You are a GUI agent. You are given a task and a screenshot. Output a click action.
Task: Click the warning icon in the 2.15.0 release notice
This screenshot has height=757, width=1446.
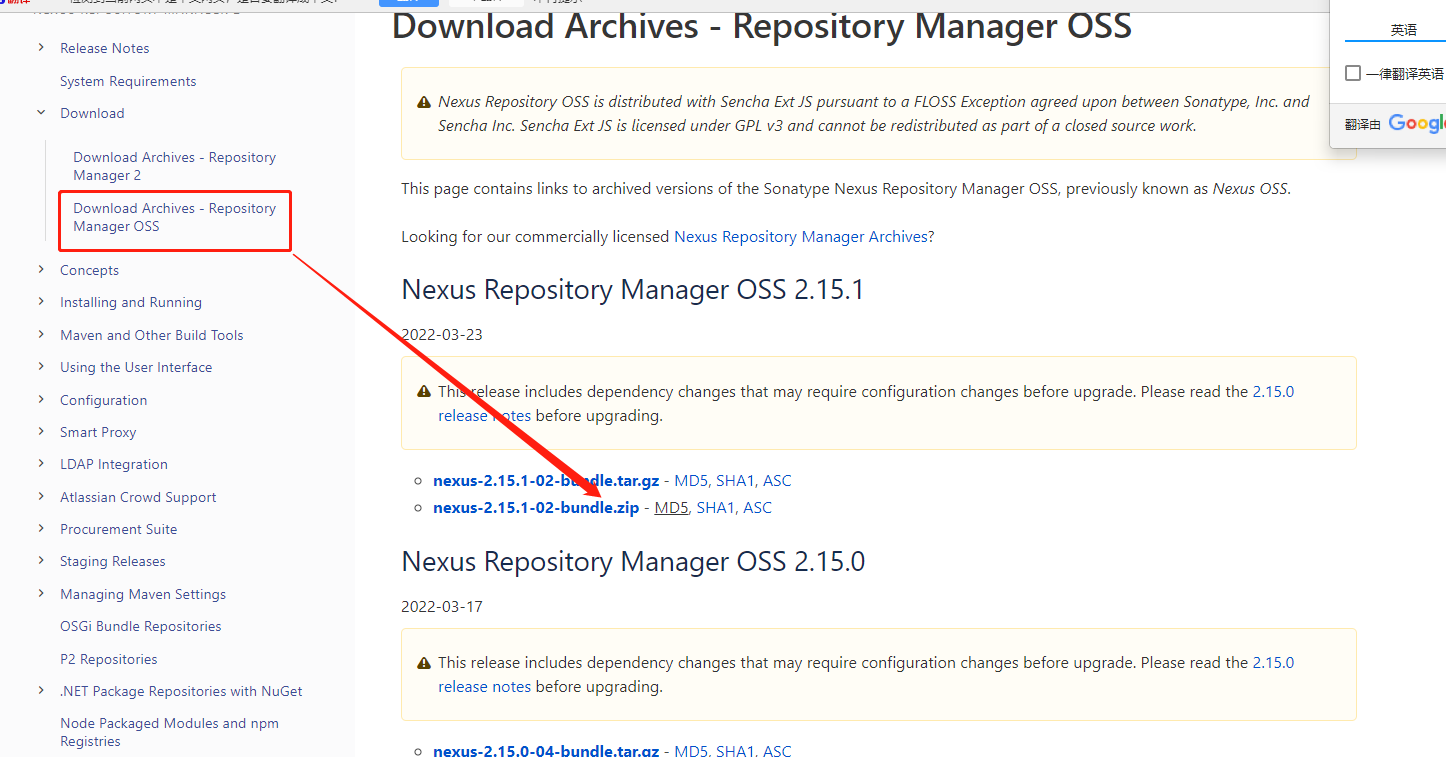(x=424, y=663)
